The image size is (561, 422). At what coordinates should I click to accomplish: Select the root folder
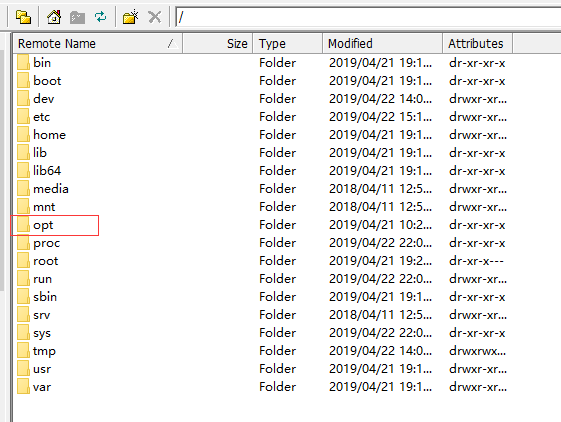pos(46,261)
